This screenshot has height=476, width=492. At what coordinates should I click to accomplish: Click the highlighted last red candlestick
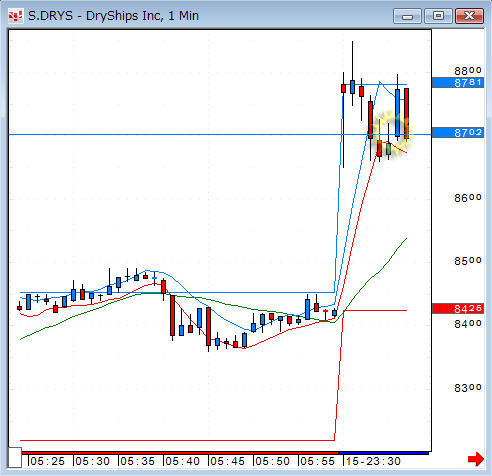[407, 113]
